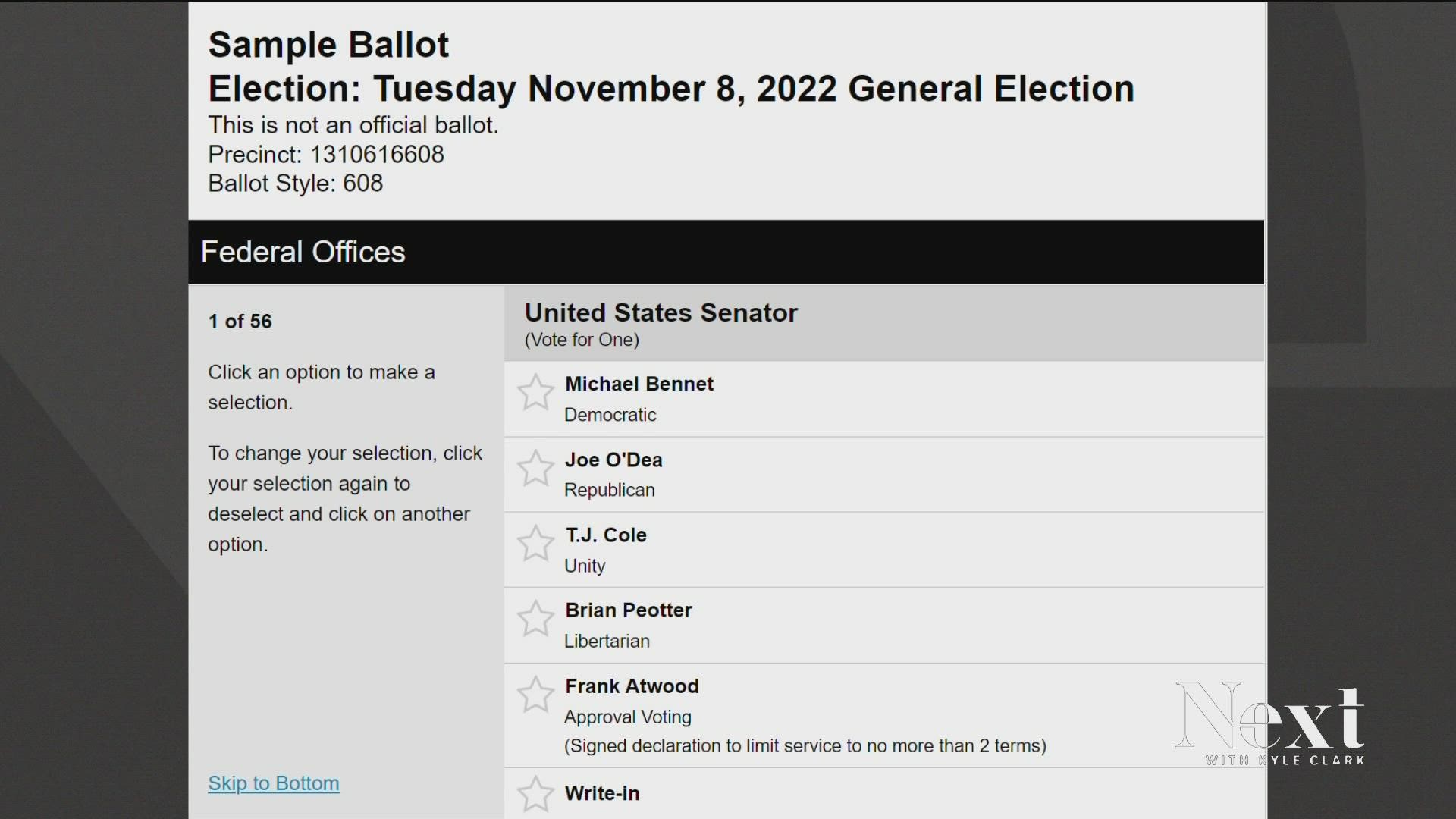Image resolution: width=1456 pixels, height=819 pixels.
Task: Select the Write-in option label
Action: [x=602, y=793]
